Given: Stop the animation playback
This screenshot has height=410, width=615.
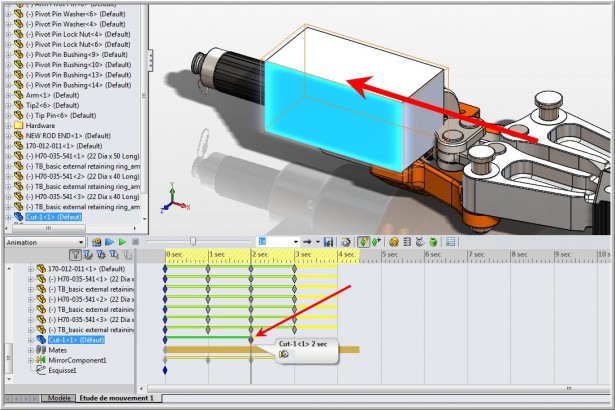Looking at the screenshot, I should tap(135, 242).
